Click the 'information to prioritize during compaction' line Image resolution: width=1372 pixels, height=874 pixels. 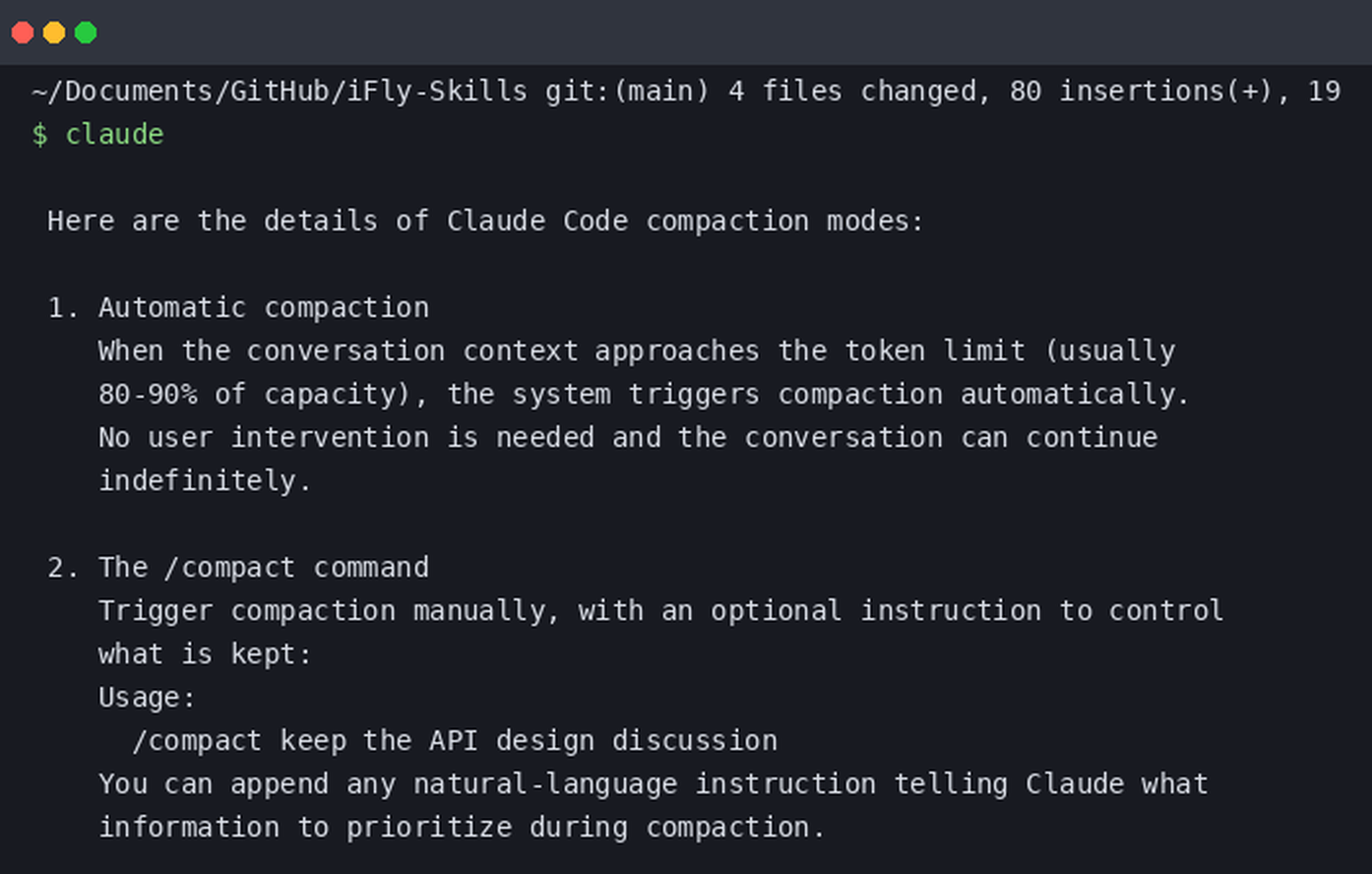pos(462,828)
